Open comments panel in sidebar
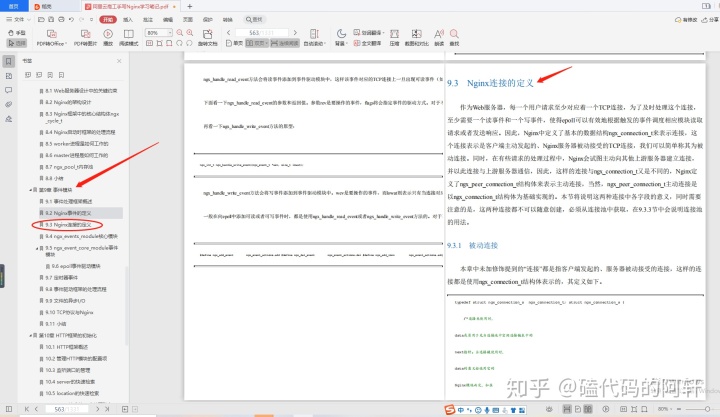The image size is (720, 417). [9, 90]
